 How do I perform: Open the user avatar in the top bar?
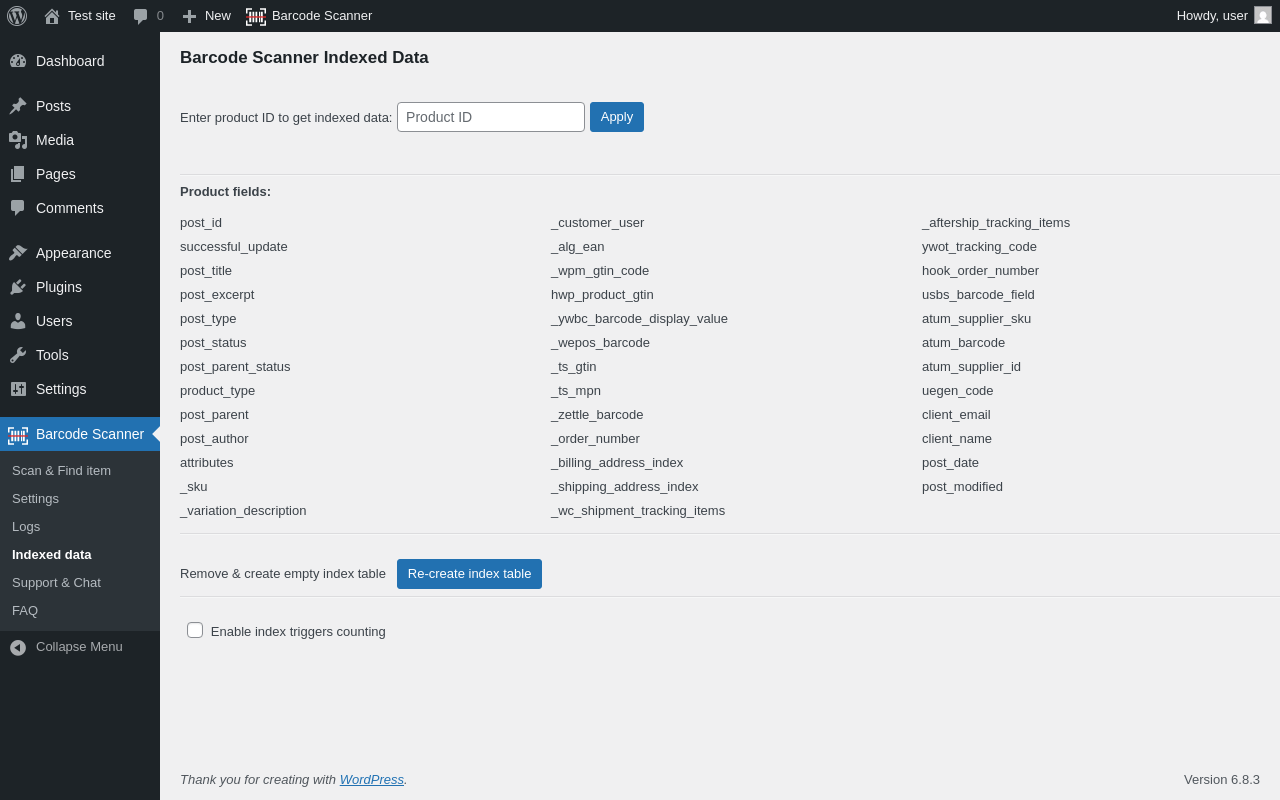1263,16
